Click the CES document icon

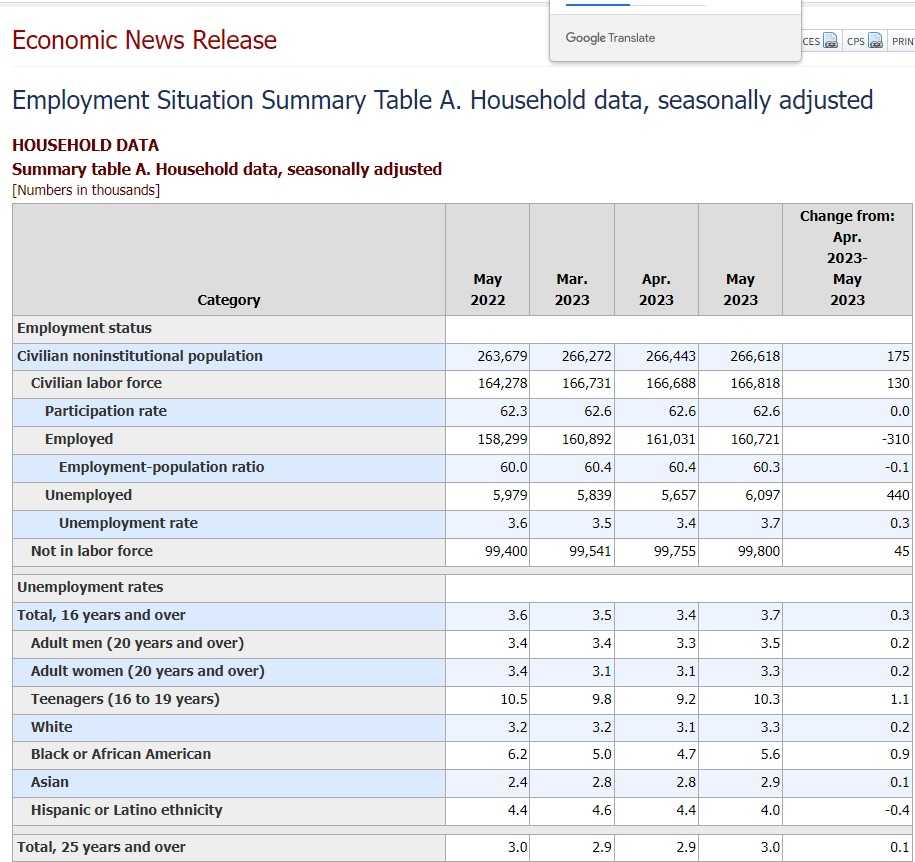coord(831,41)
